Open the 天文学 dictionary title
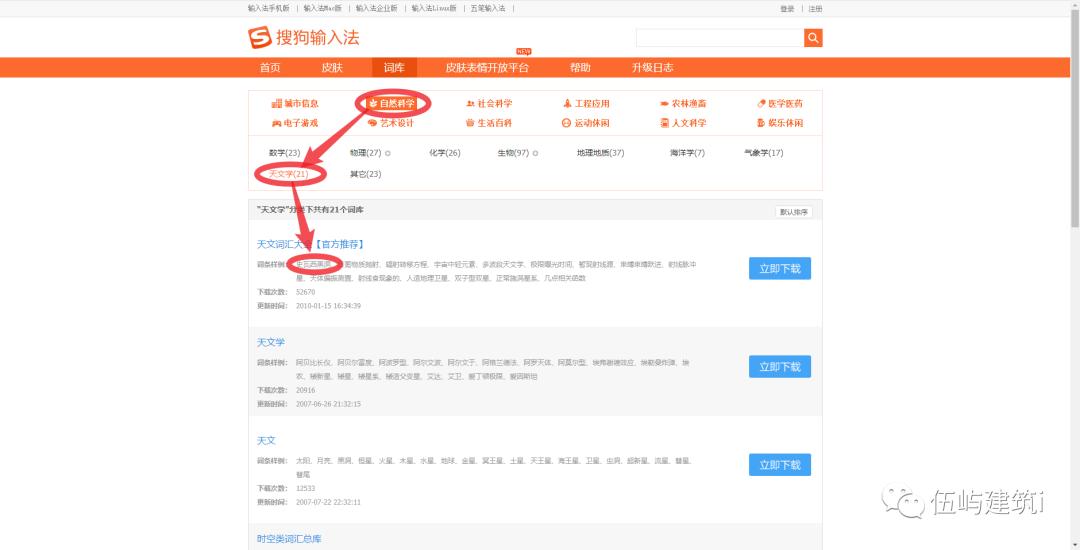 (x=271, y=342)
